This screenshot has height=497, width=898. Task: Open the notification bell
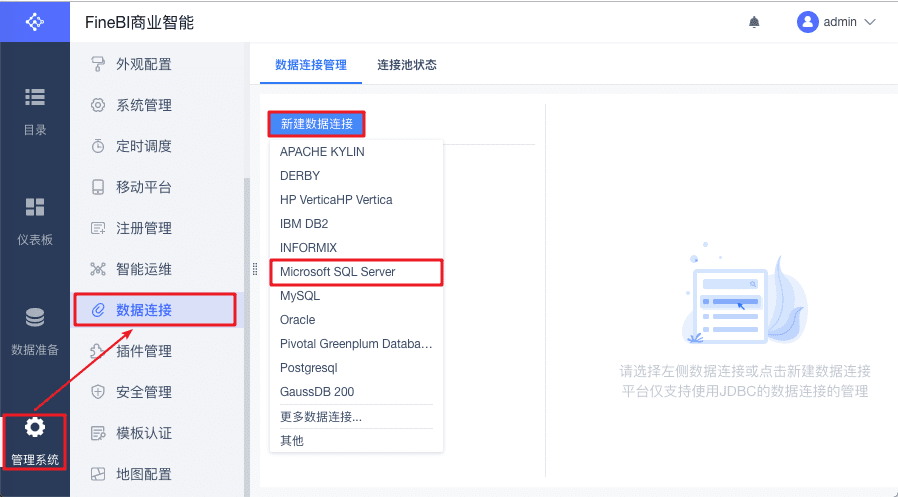click(754, 22)
